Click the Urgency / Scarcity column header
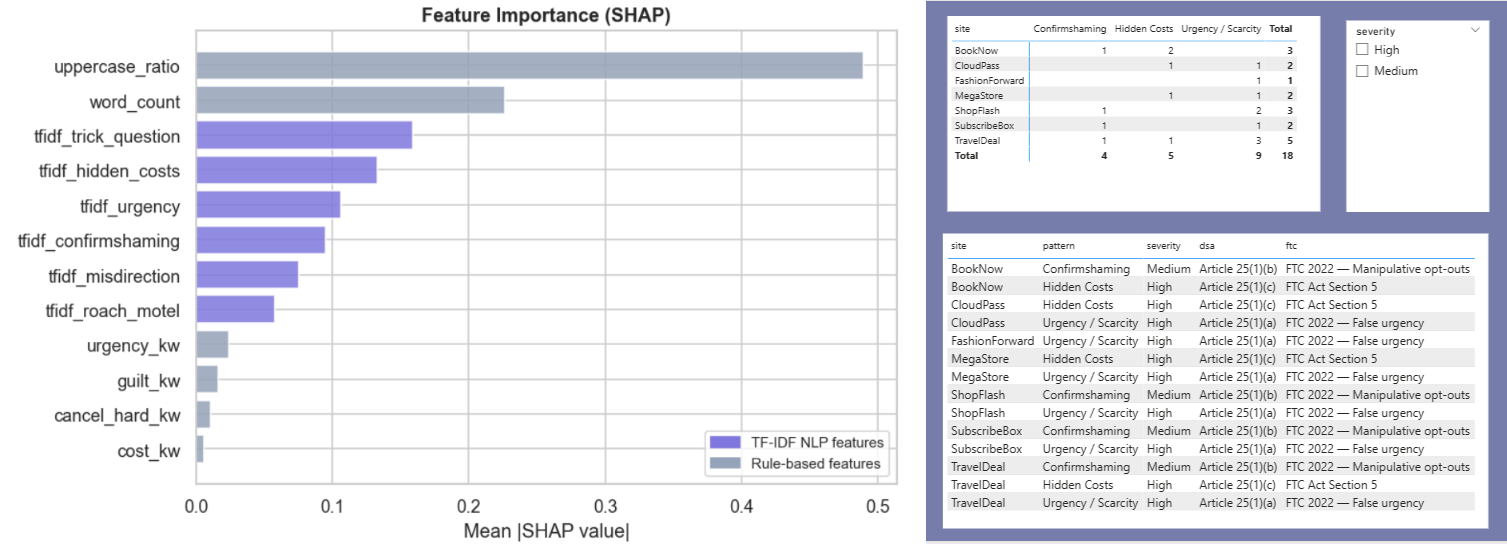The height and width of the screenshot is (544, 1507). click(x=1221, y=29)
